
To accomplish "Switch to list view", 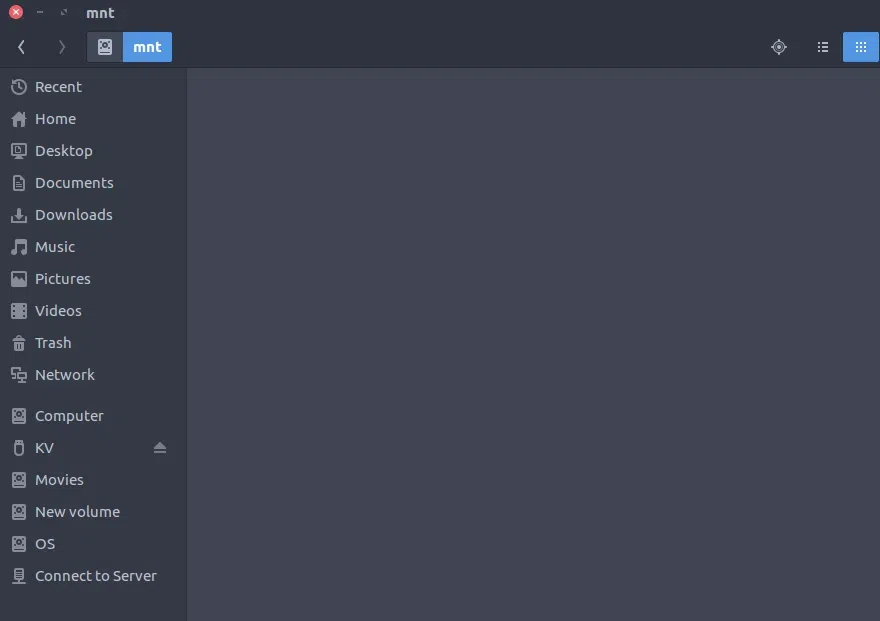I will point(823,47).
